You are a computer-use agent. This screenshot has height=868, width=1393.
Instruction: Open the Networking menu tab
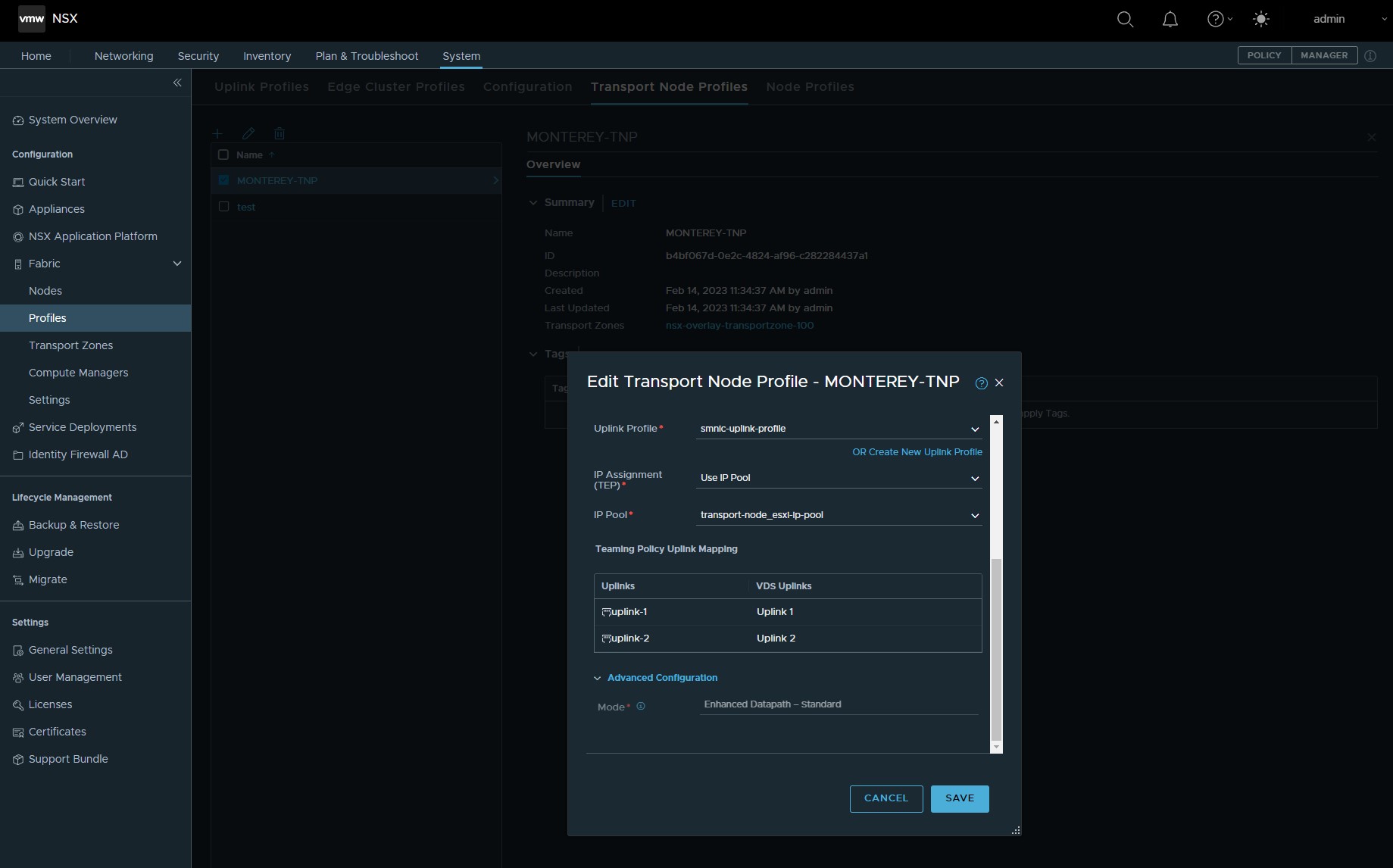point(123,56)
